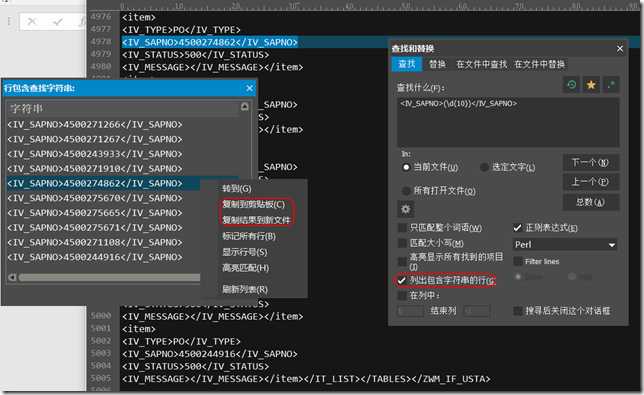Choose 高亮匹配(H) menu item
This screenshot has height=395, width=644.
(x=246, y=268)
